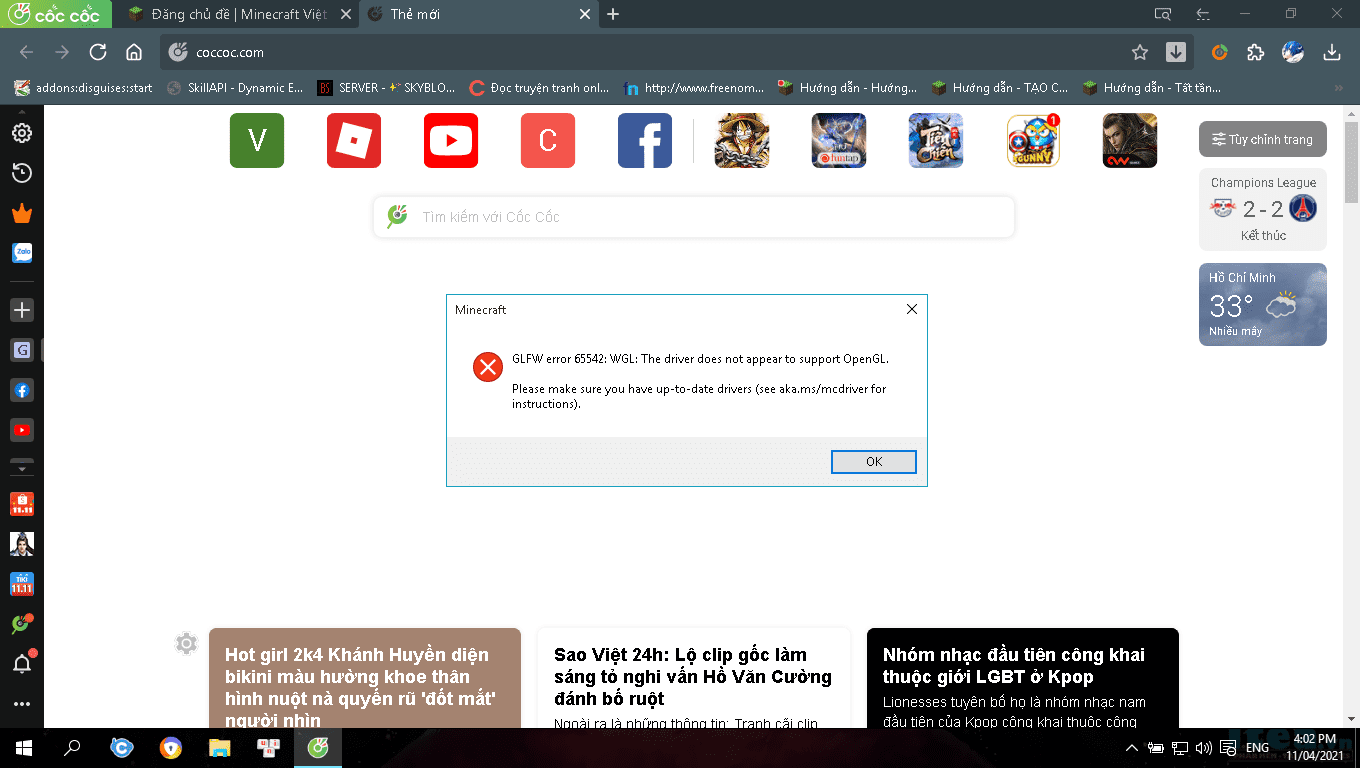Open Hướng dẫn - TẠO C bookmark
Screen dimensions: 1360x768
coord(1000,88)
